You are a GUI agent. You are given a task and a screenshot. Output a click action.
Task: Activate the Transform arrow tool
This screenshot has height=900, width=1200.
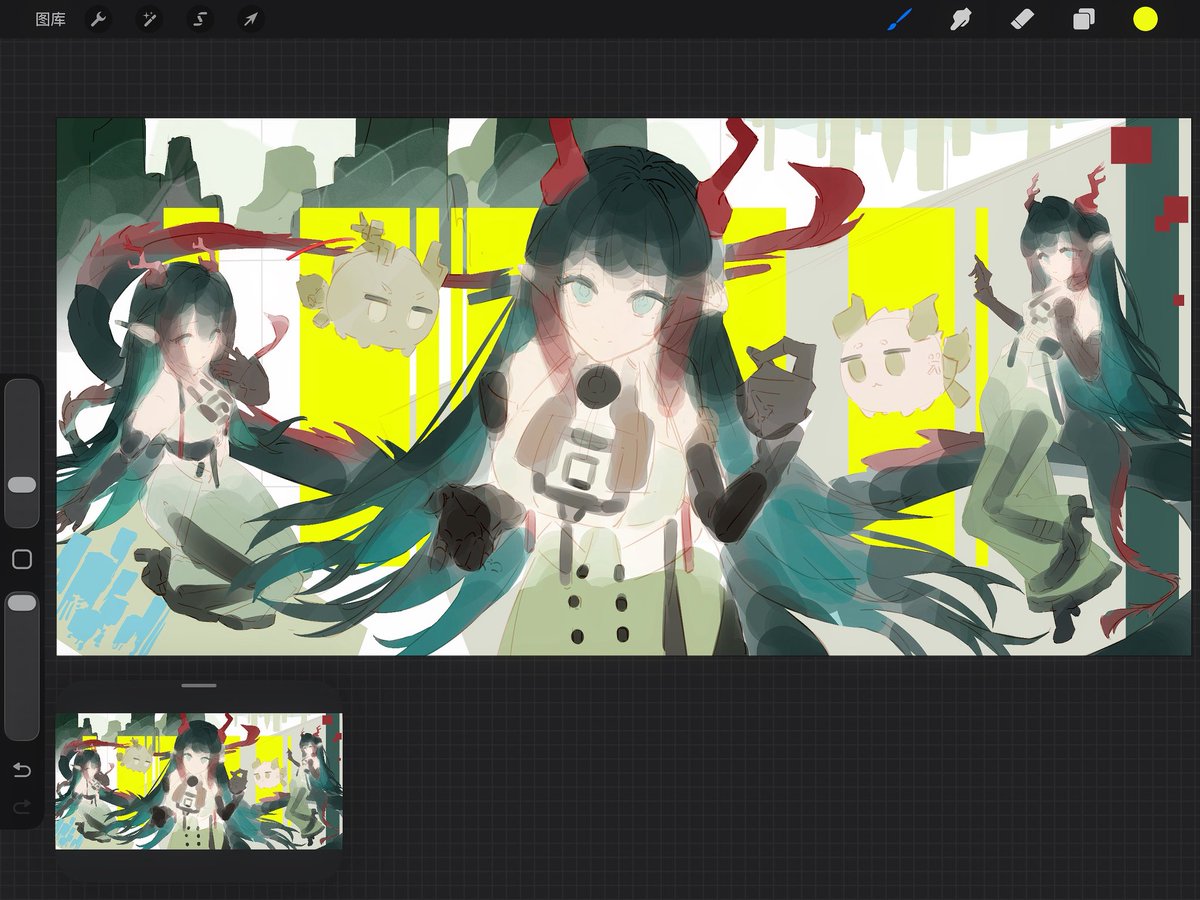[x=250, y=19]
